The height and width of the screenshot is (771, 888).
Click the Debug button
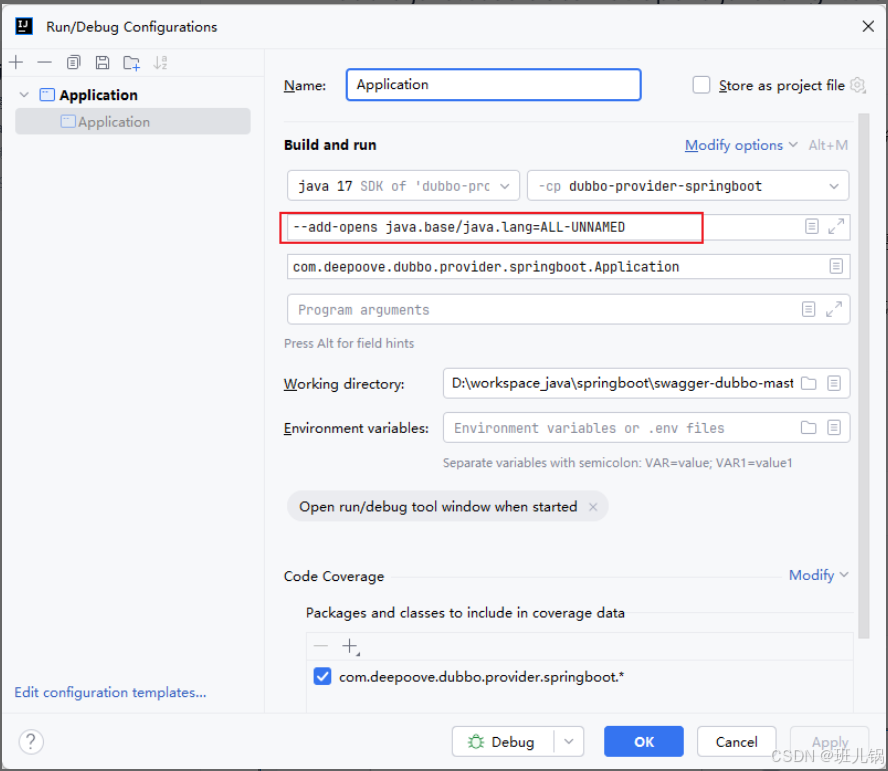(502, 742)
